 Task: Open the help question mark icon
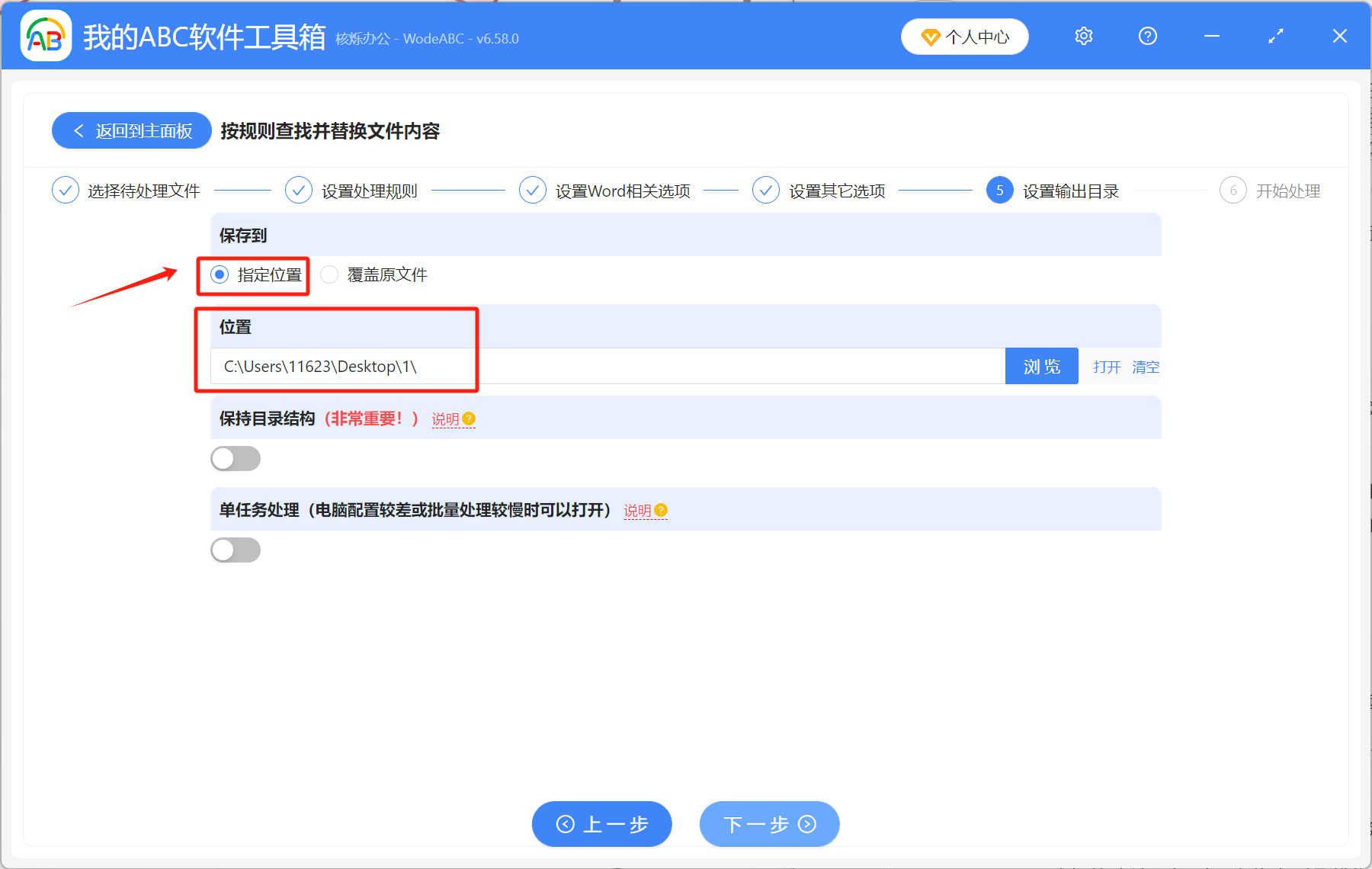coord(1148,36)
